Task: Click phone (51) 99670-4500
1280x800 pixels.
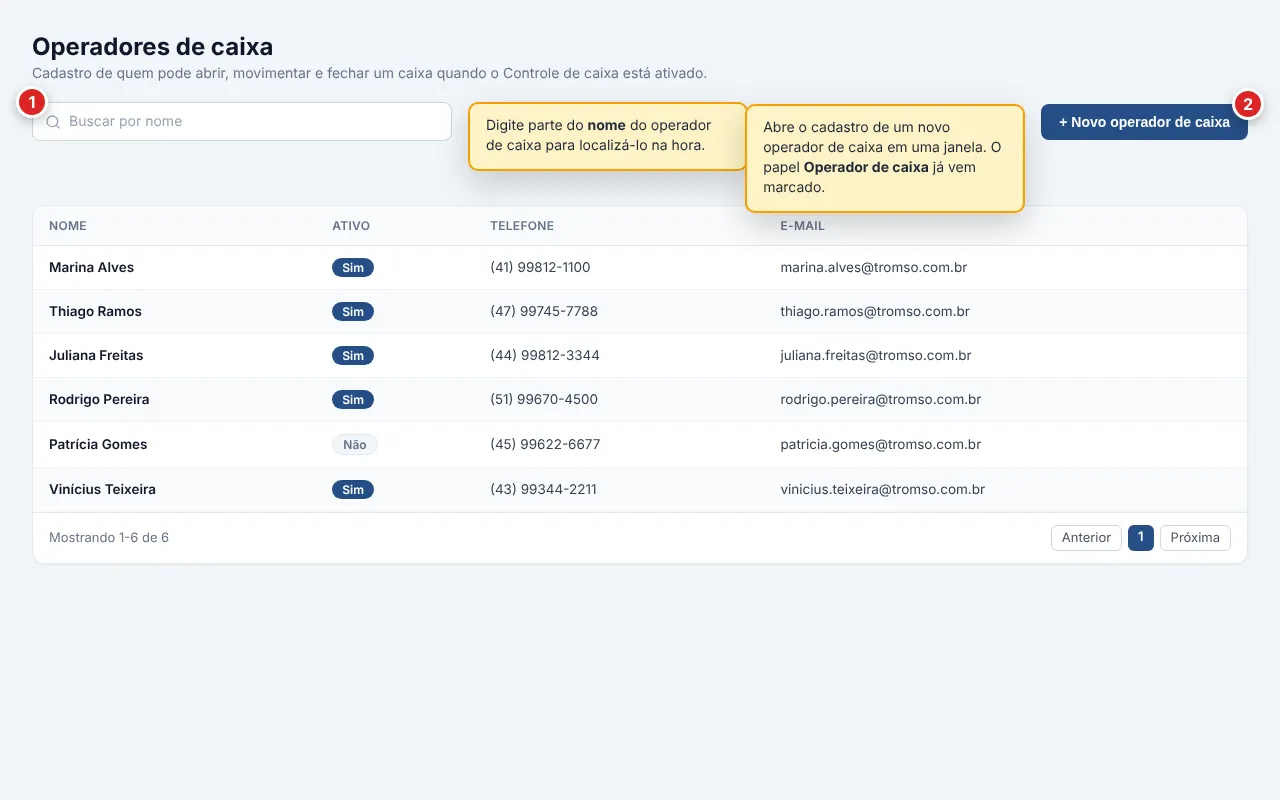Action: click(x=544, y=399)
